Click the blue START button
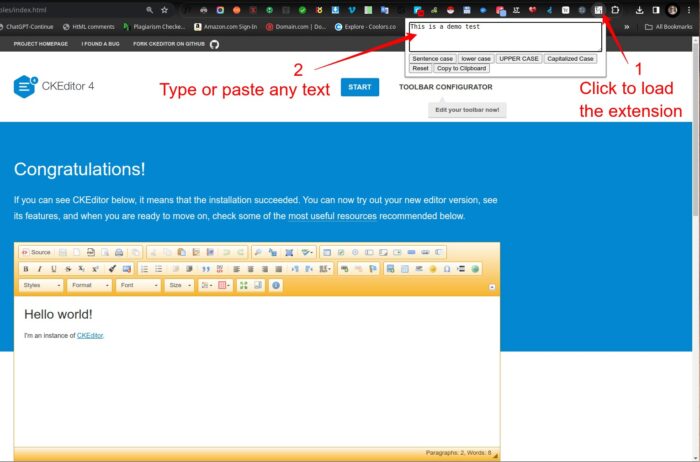The width and height of the screenshot is (700, 462). point(360,87)
